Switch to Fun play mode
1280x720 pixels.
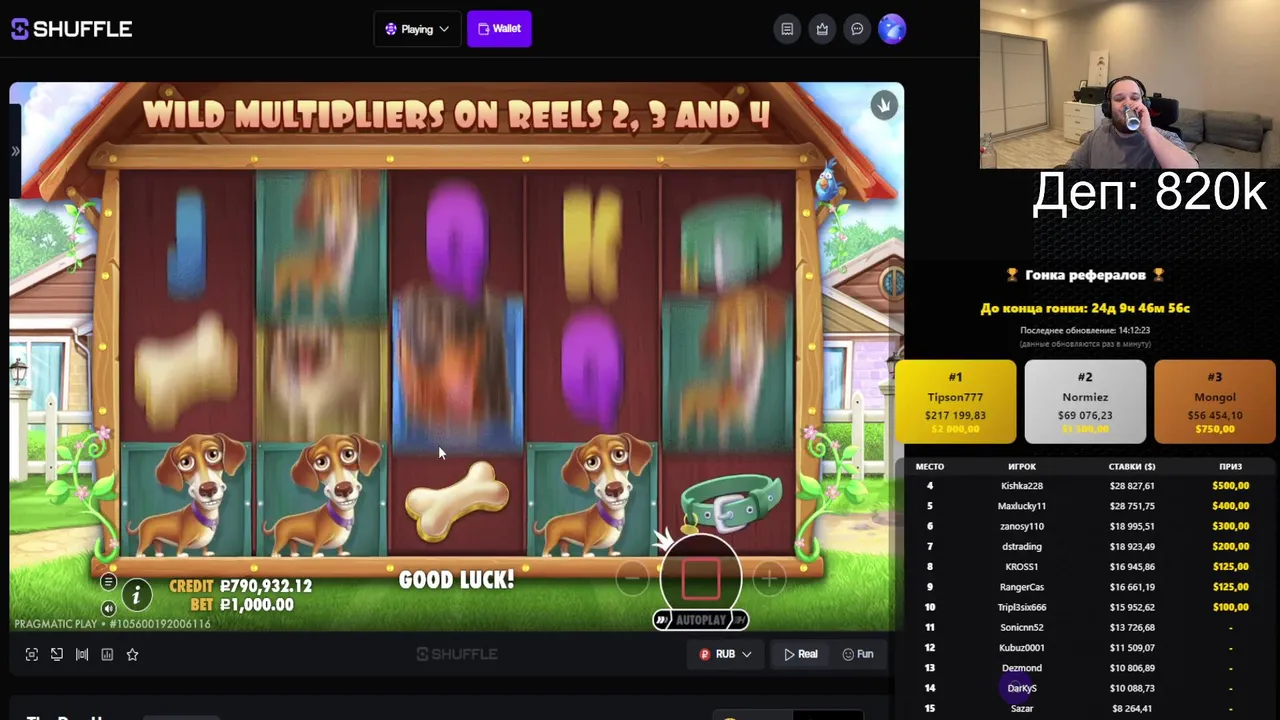(858, 654)
